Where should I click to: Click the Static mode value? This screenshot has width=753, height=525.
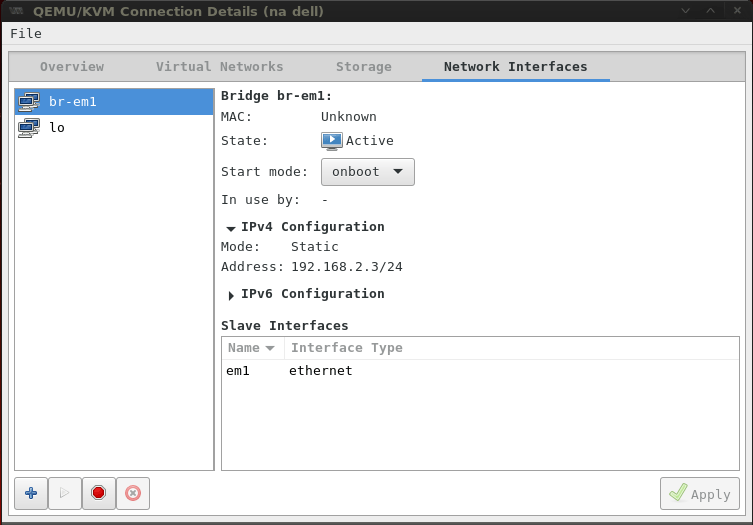click(x=315, y=247)
